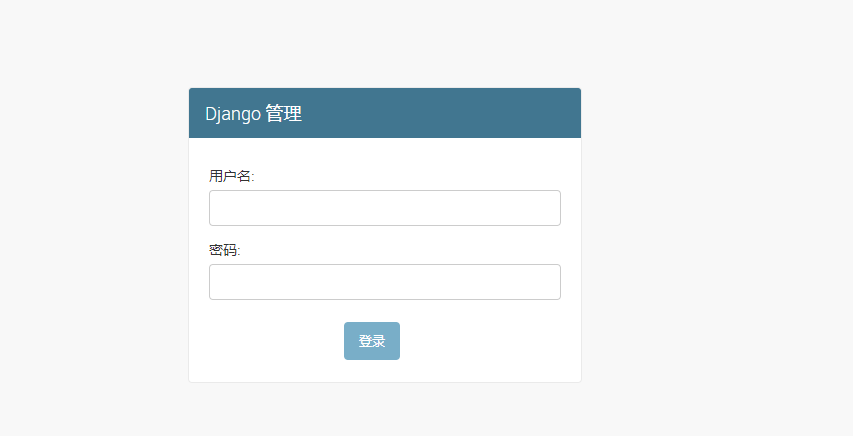Click the 管理 characters in the header
Image resolution: width=853 pixels, height=436 pixels.
[283, 114]
